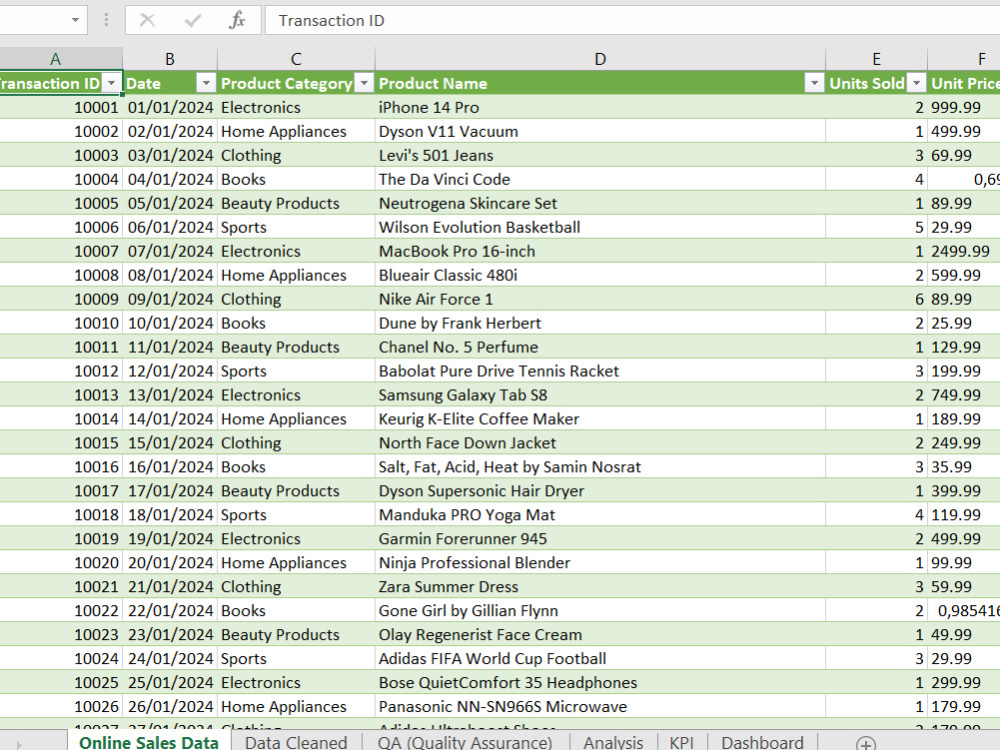Click Samsung Galaxy Tab S8 cell
Screen dimensions: 1000x750
(600, 395)
